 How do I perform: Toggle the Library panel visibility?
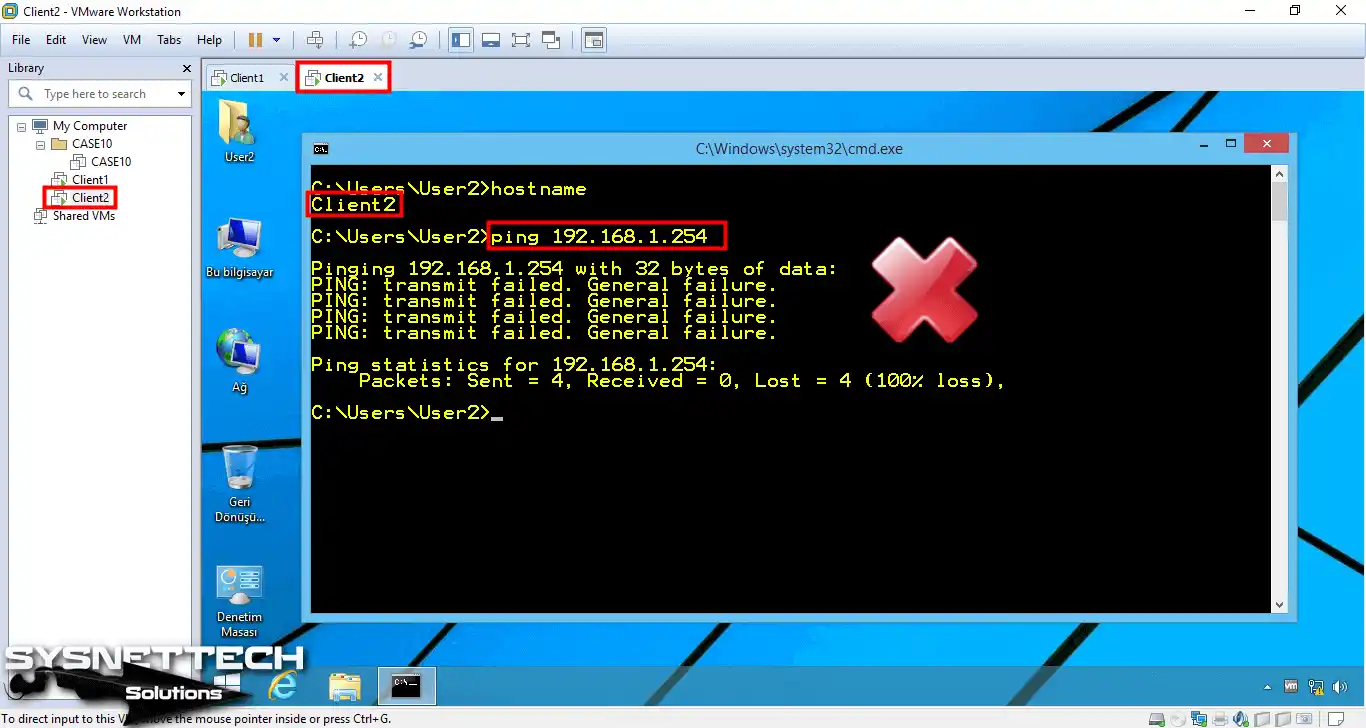point(460,40)
